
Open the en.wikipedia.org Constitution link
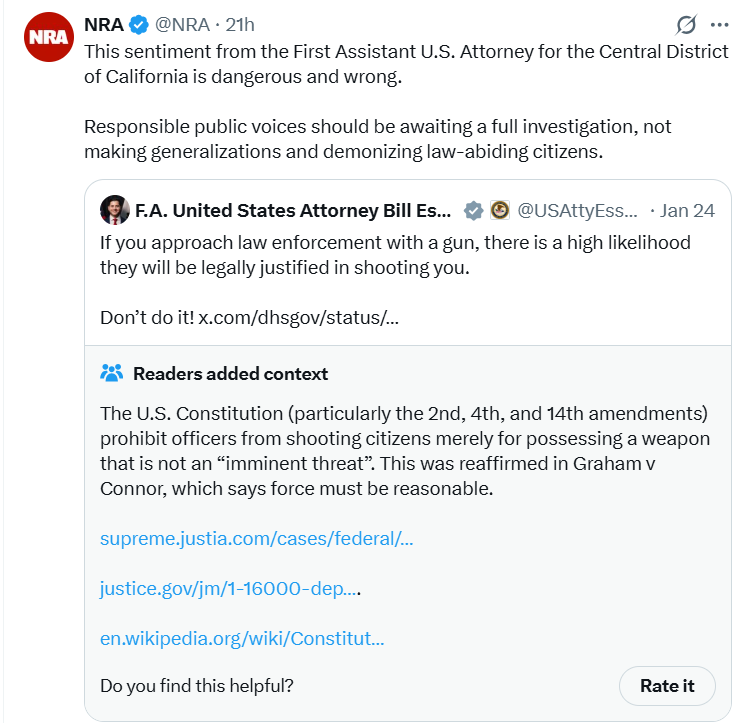(242, 638)
